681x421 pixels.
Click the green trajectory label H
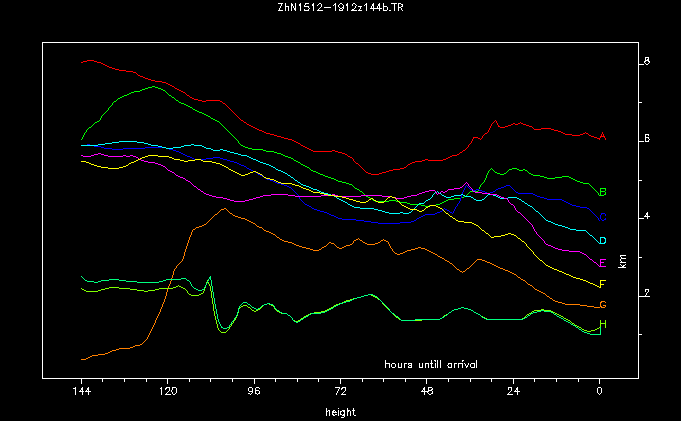click(x=602, y=324)
